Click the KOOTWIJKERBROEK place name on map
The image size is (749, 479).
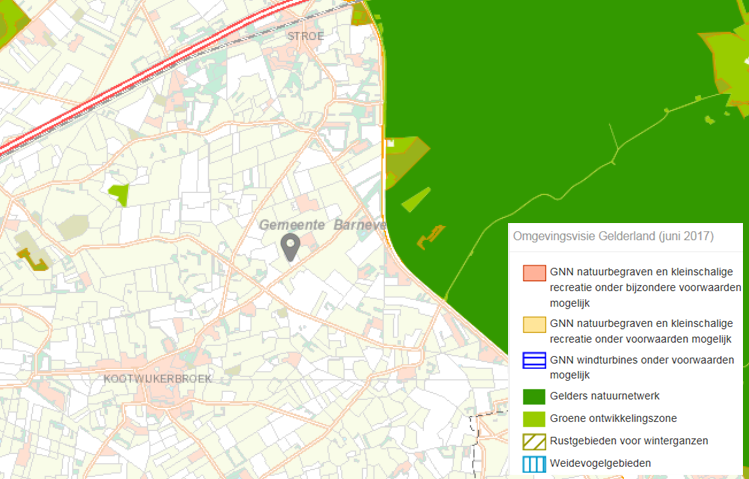pyautogui.click(x=158, y=379)
